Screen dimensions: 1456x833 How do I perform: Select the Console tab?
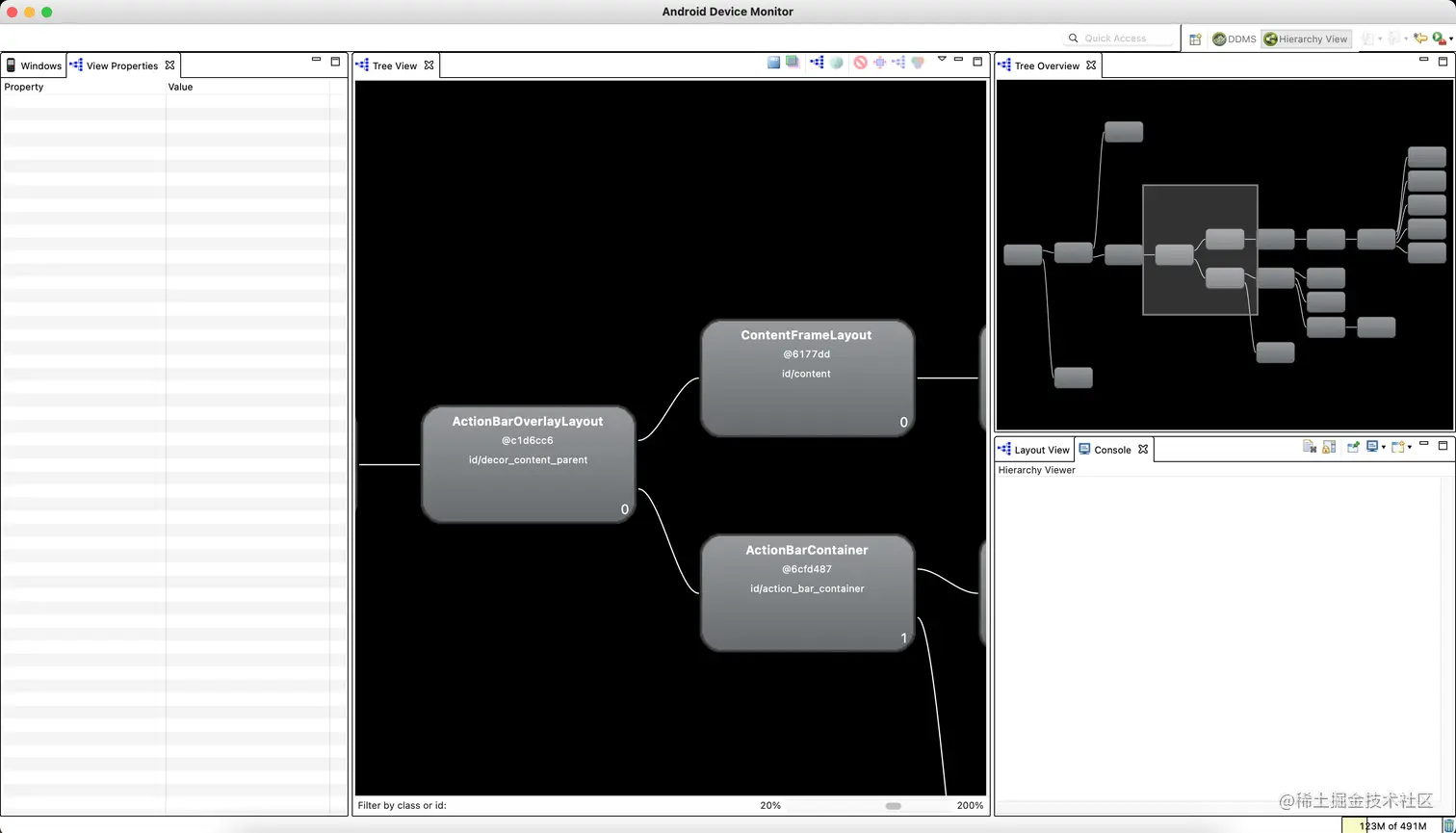click(1112, 450)
